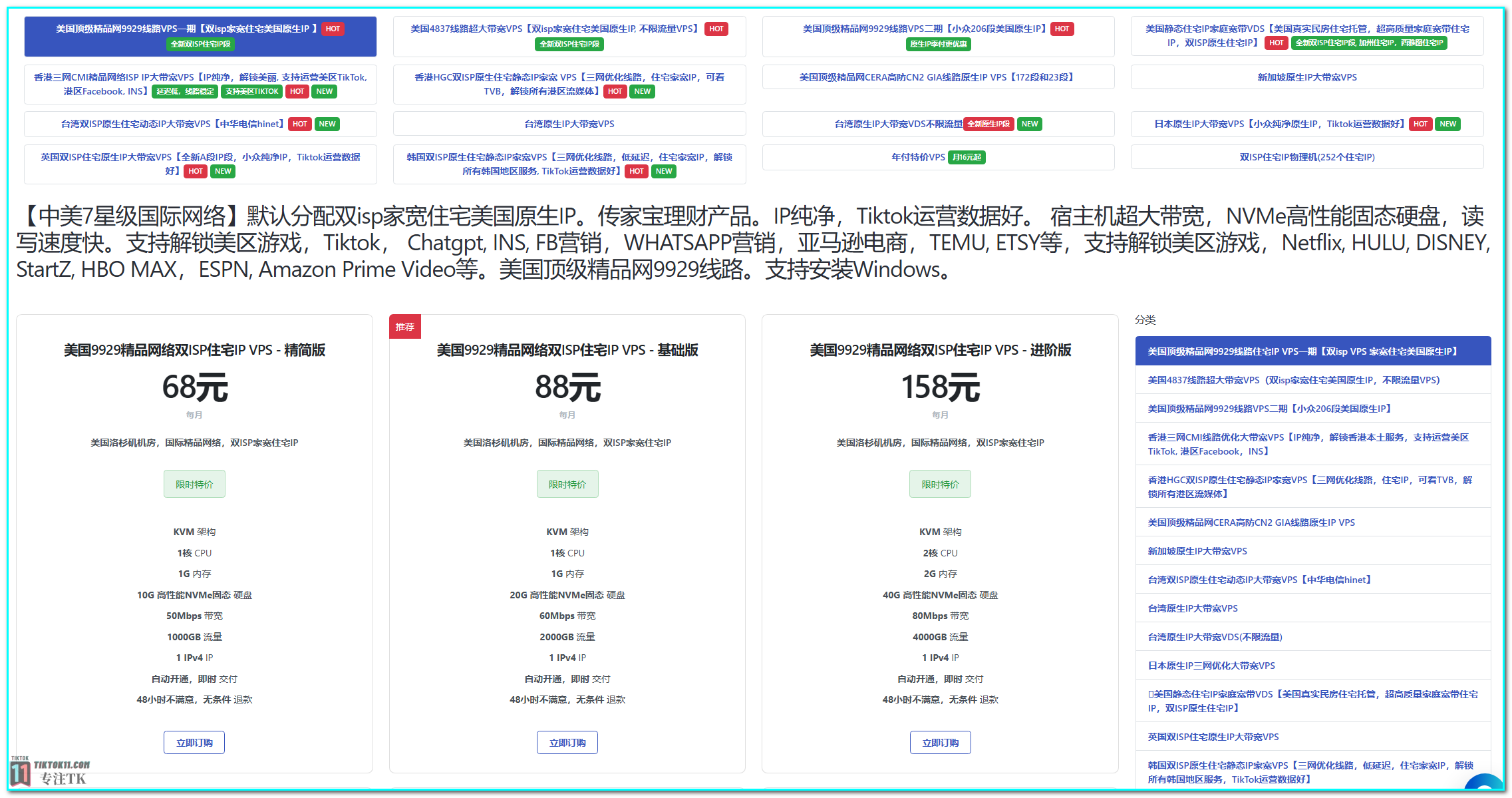Screen dimensions: 1512x798
Task: Click the 68元 price text
Action: [195, 387]
